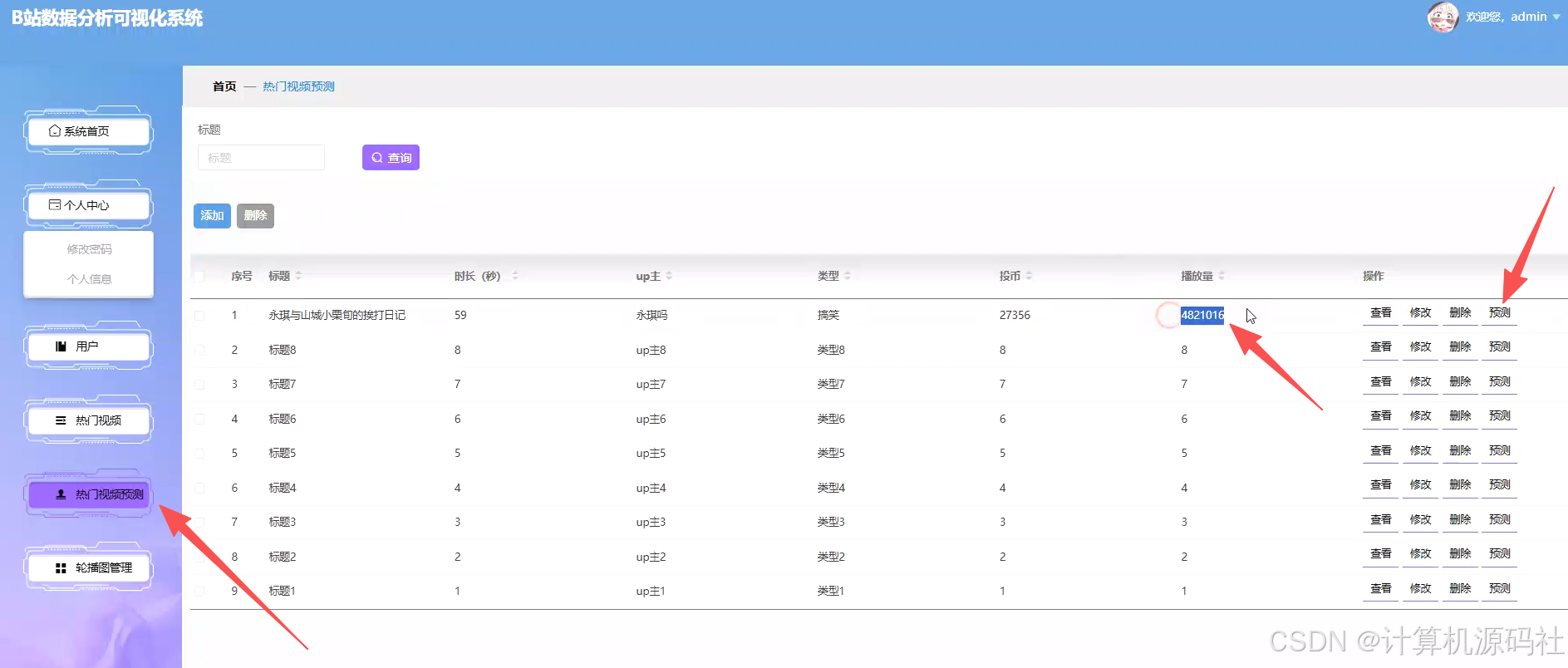Click 首页 breadcrumb link
Viewport: 1568px width, 668px height.
click(x=224, y=86)
